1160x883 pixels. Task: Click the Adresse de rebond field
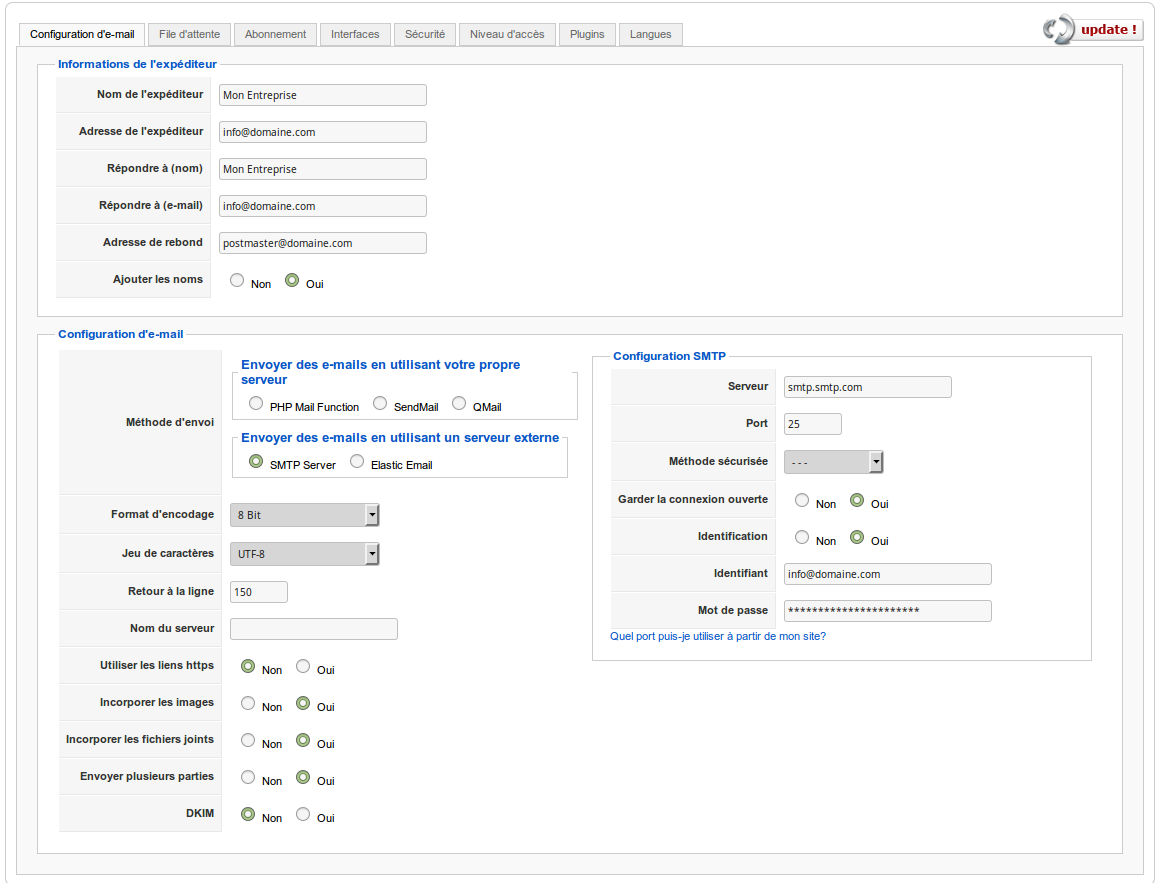323,243
